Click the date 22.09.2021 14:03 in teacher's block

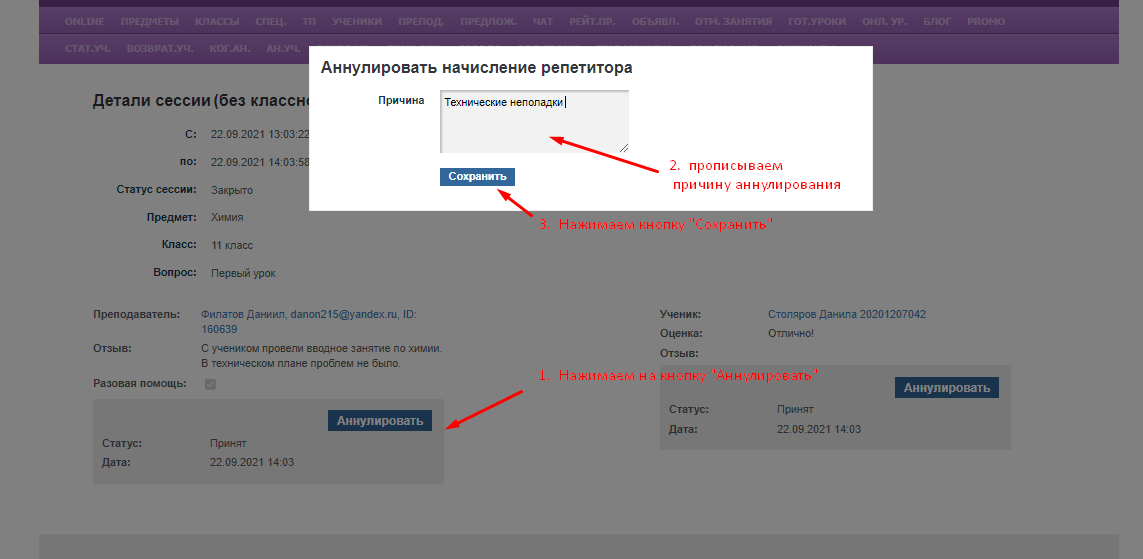click(252, 462)
